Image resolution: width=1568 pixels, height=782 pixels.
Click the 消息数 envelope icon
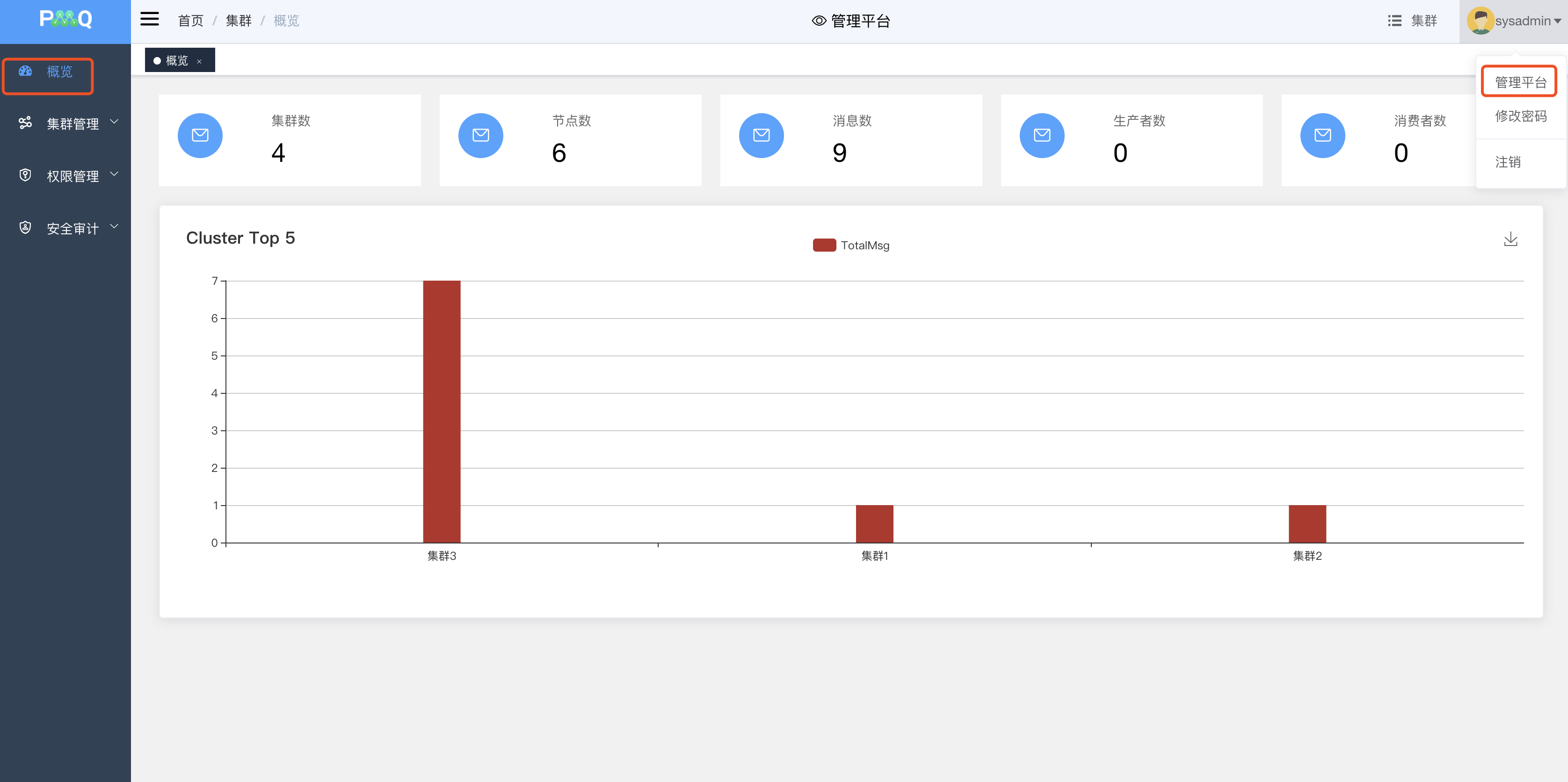click(x=761, y=135)
